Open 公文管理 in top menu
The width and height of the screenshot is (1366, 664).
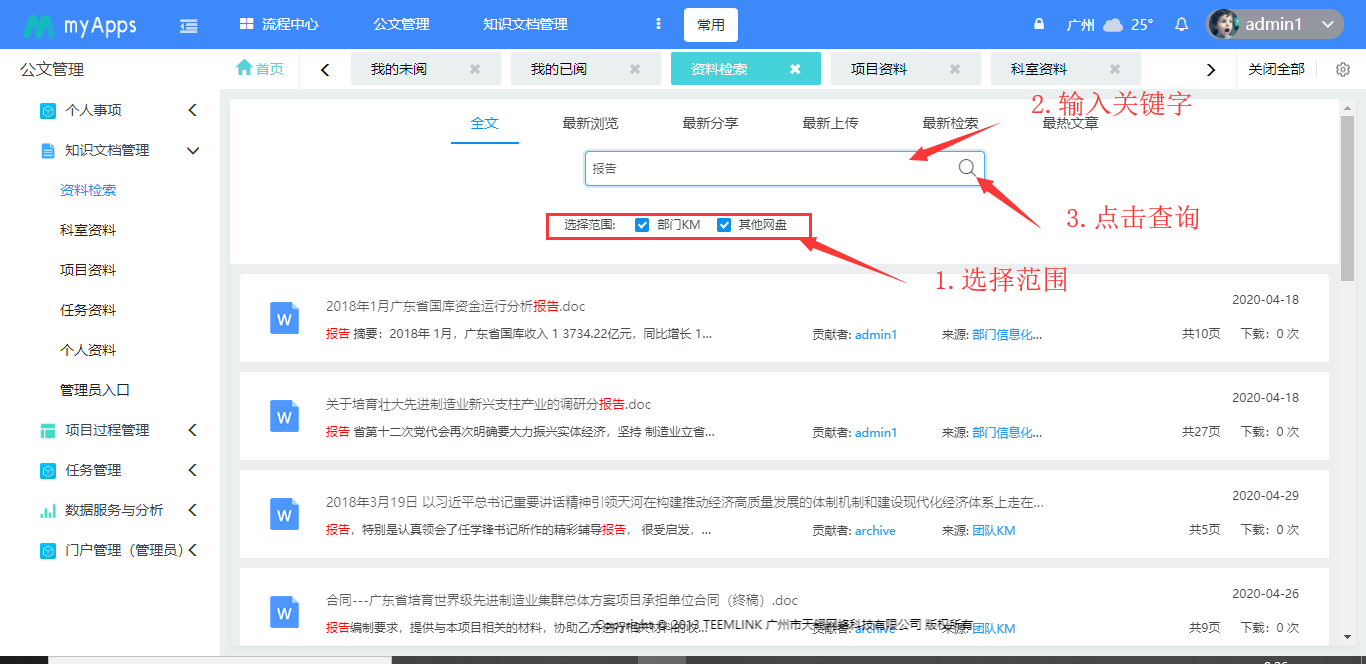(x=401, y=25)
